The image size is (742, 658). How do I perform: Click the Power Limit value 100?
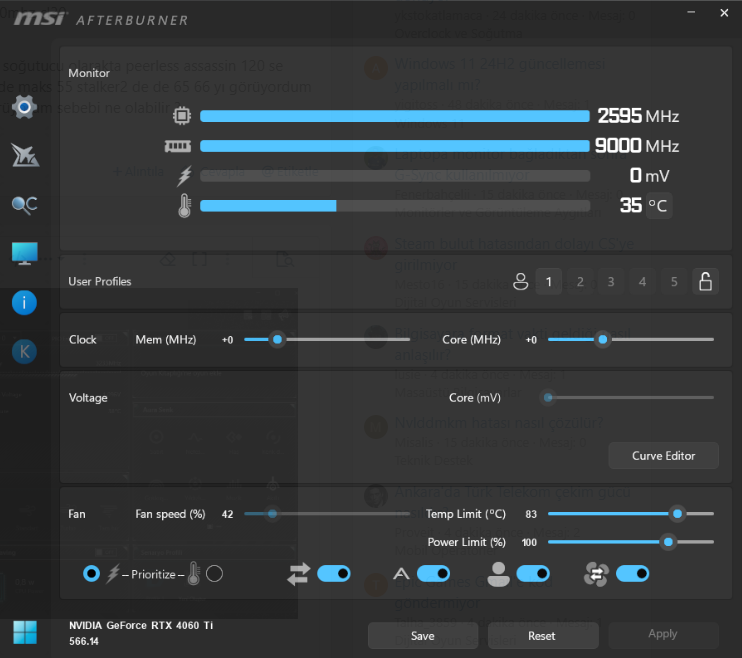tap(530, 542)
